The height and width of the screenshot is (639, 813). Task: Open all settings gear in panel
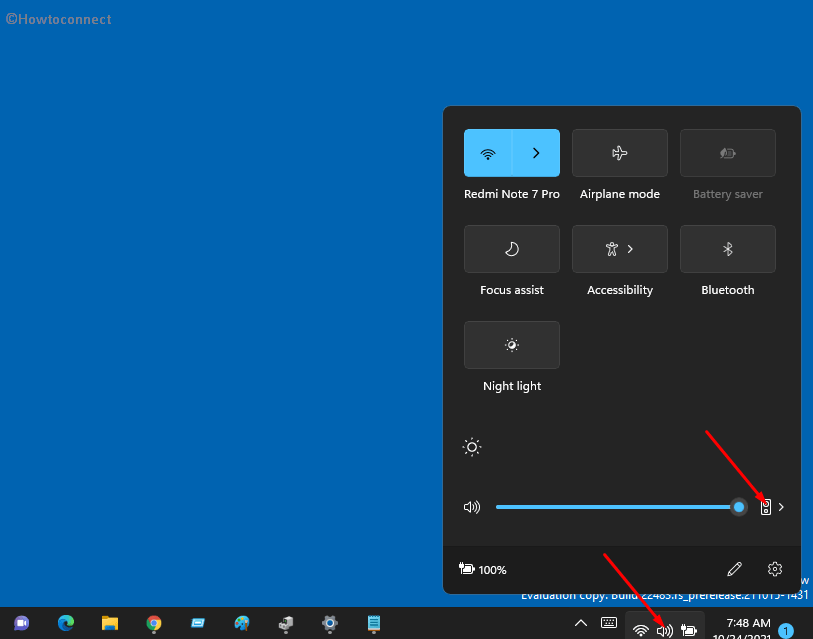click(775, 569)
